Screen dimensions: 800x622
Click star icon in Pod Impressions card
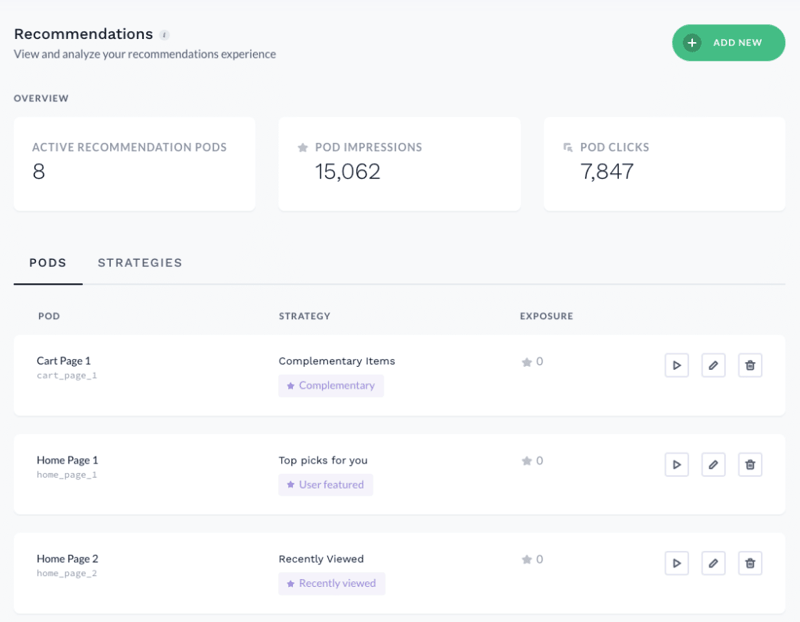tap(303, 147)
